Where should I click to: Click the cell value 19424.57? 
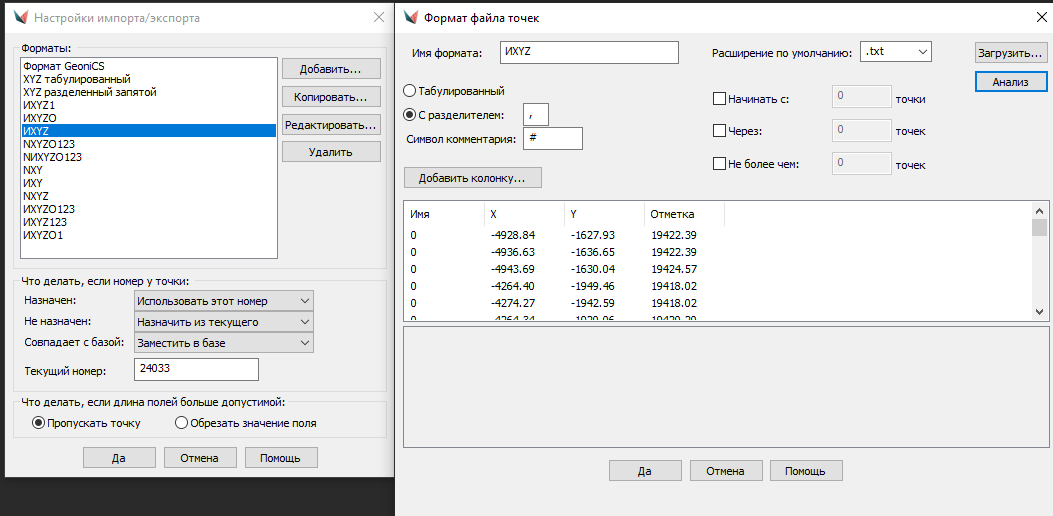click(x=674, y=269)
